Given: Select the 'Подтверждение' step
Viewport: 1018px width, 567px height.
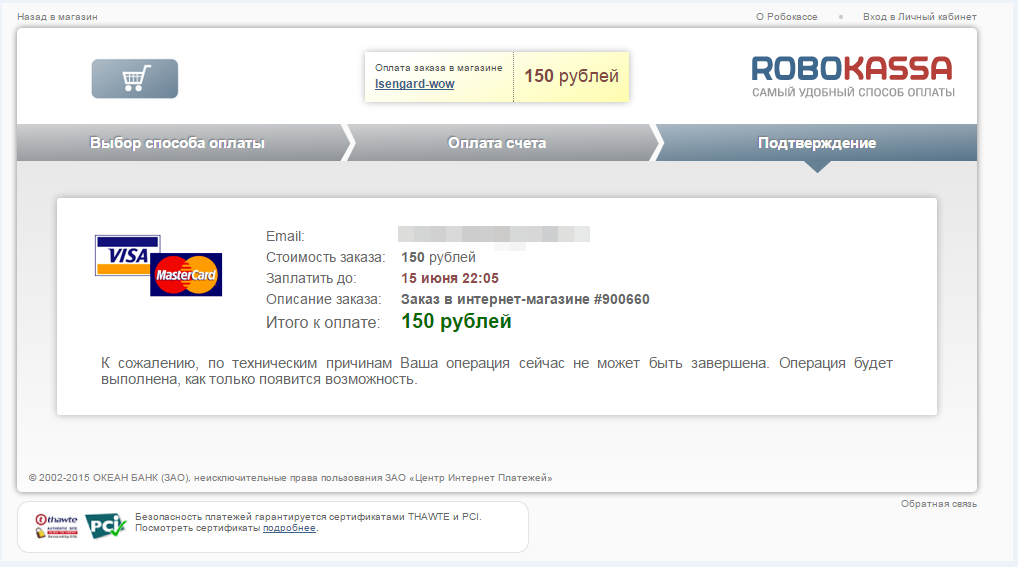Looking at the screenshot, I should tap(816, 143).
